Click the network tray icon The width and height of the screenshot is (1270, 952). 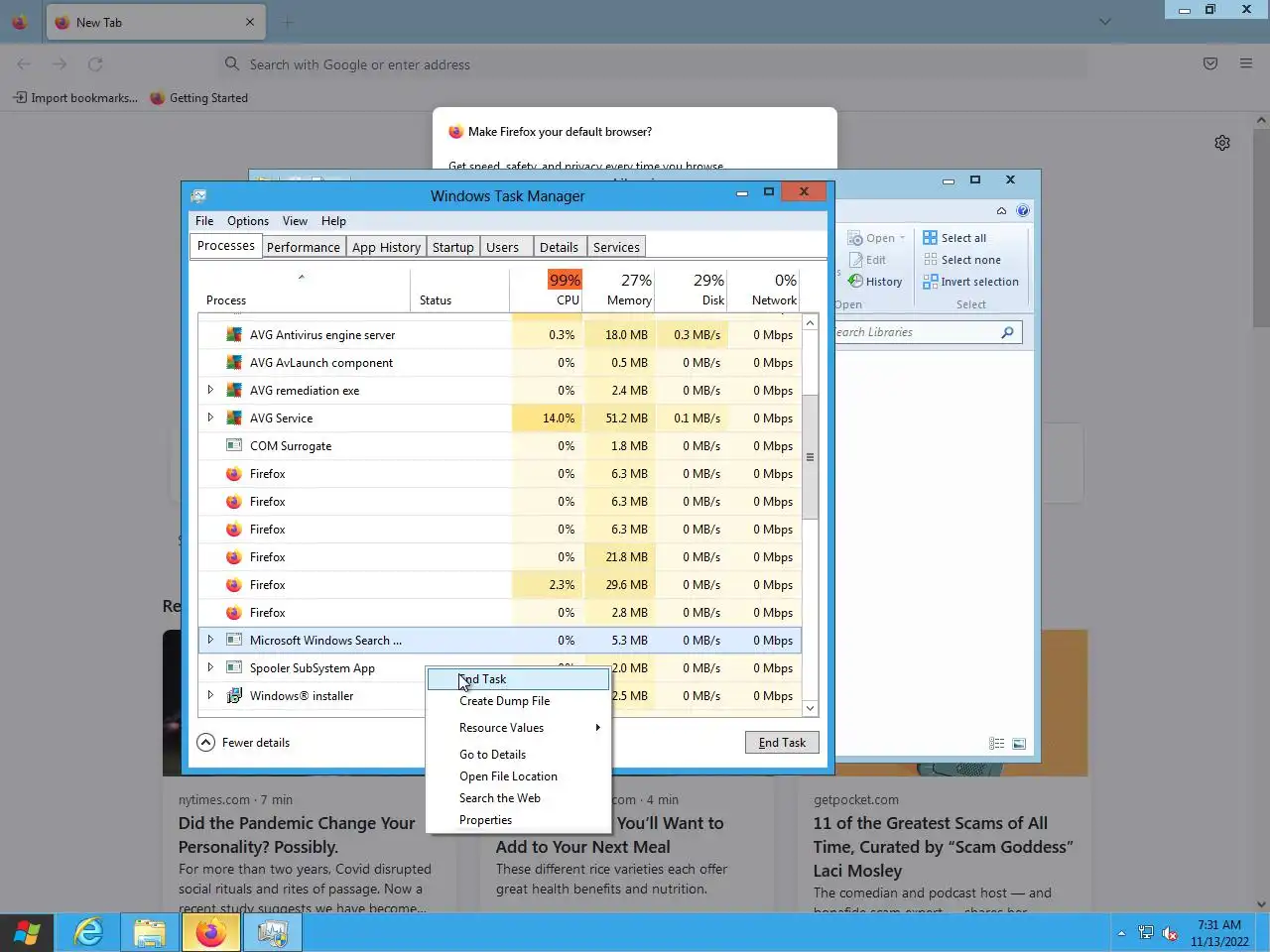point(1146,933)
